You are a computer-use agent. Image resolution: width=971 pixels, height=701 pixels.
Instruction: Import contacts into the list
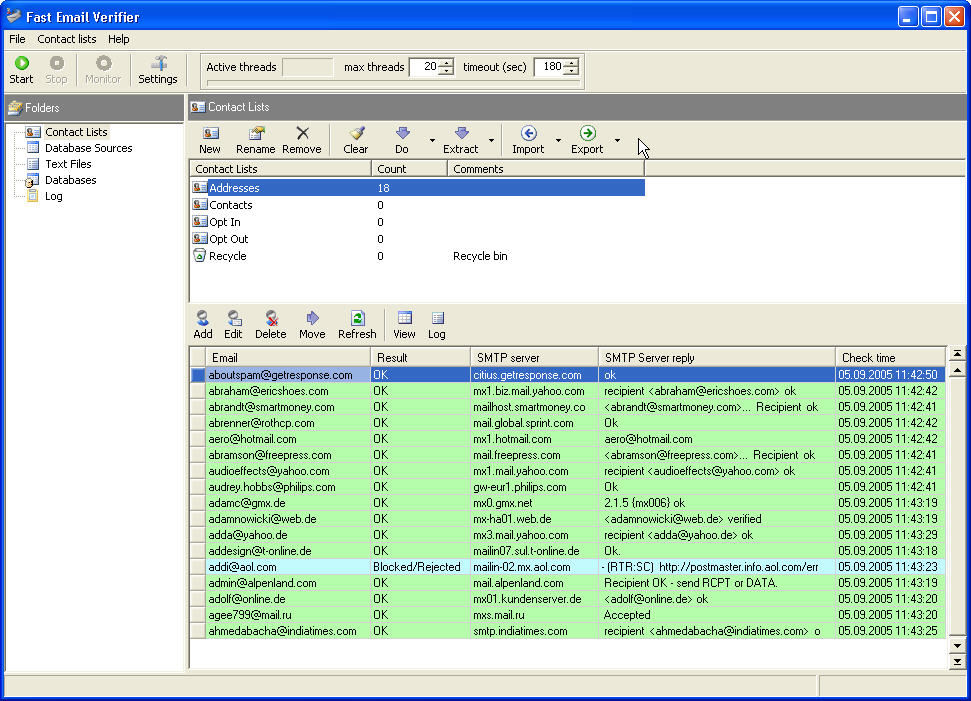(531, 139)
